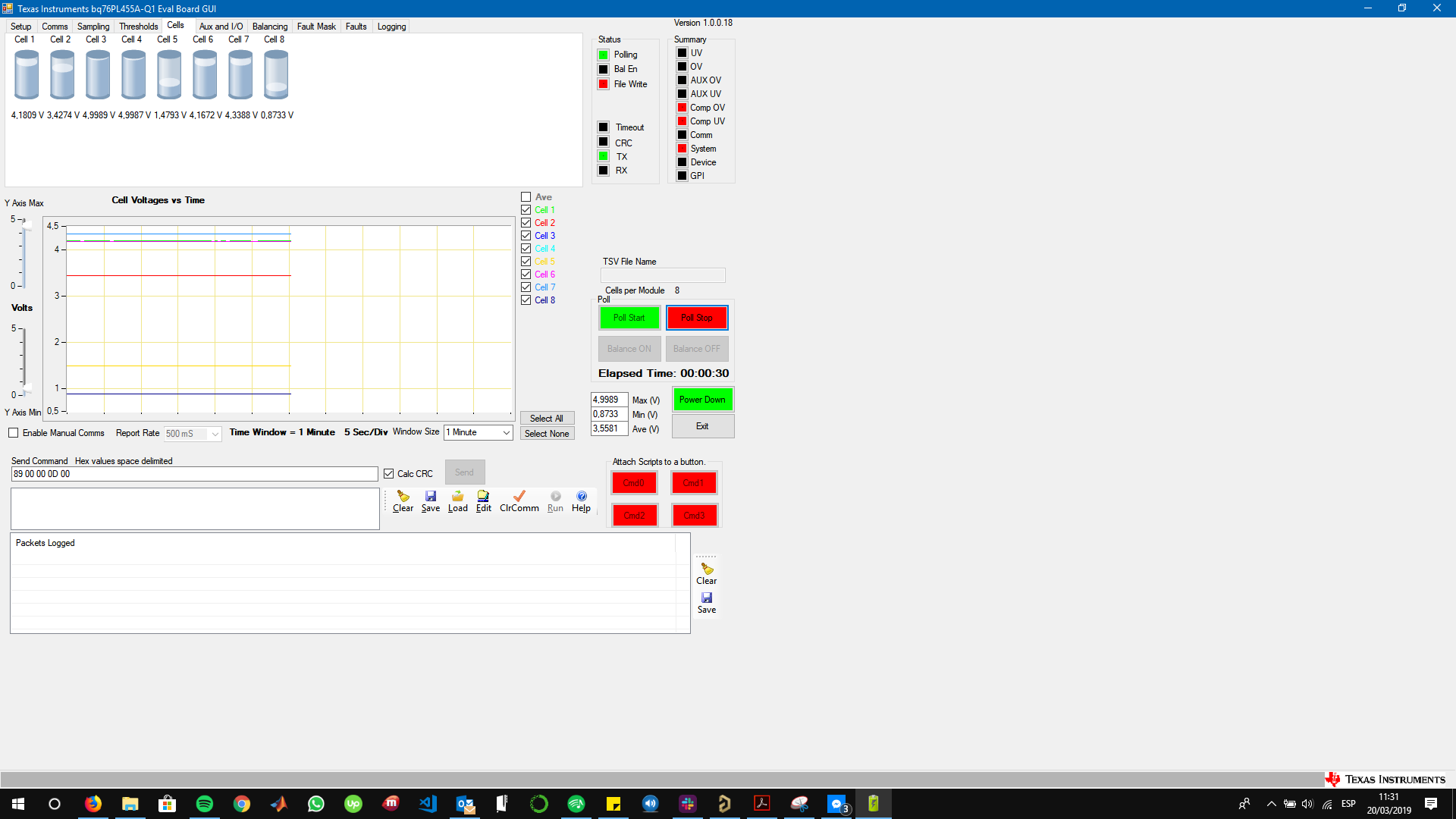Click the Polling status indicator
Image resolution: width=1456 pixels, height=819 pixels.
[604, 55]
